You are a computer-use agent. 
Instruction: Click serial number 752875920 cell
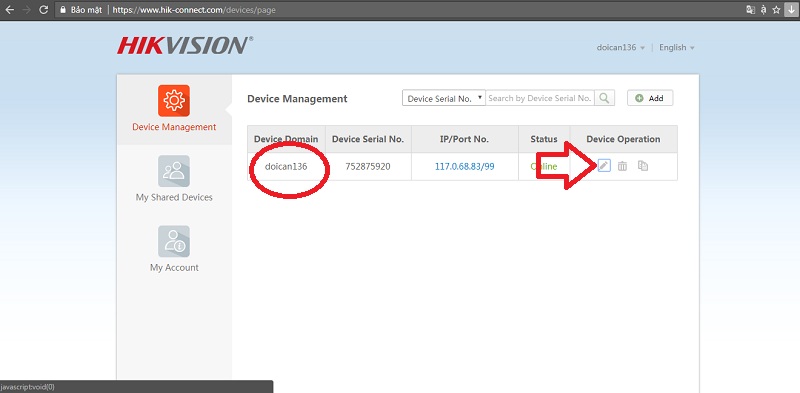point(368,166)
